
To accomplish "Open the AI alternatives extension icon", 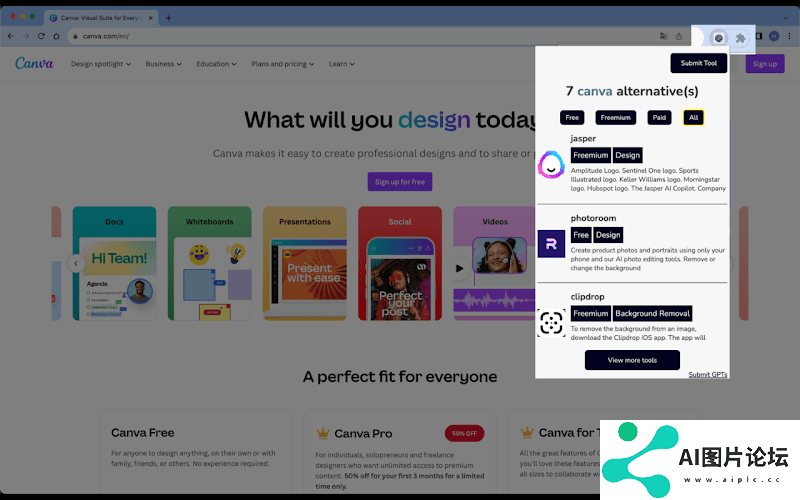I will (718, 38).
